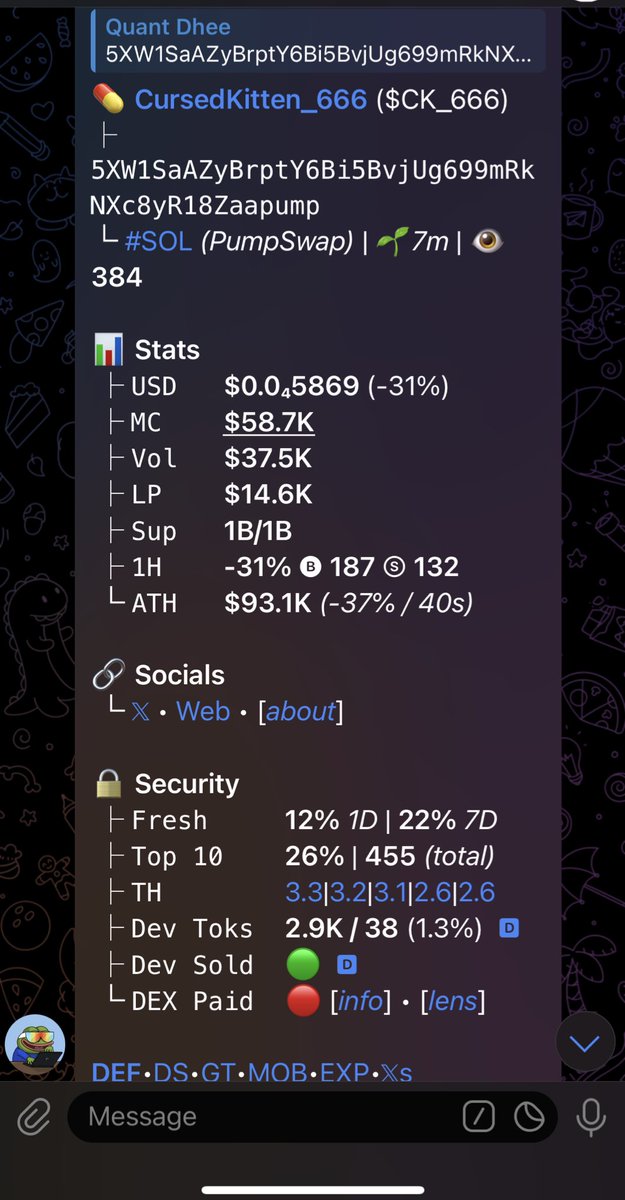Tap the blue D badge beside Dev Sold
625x1200 pixels.
347,965
